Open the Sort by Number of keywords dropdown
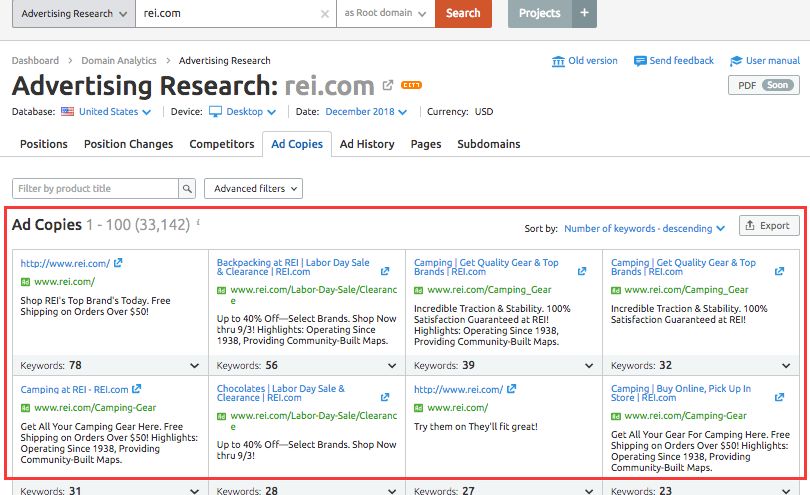The width and height of the screenshot is (810, 495). [644, 228]
